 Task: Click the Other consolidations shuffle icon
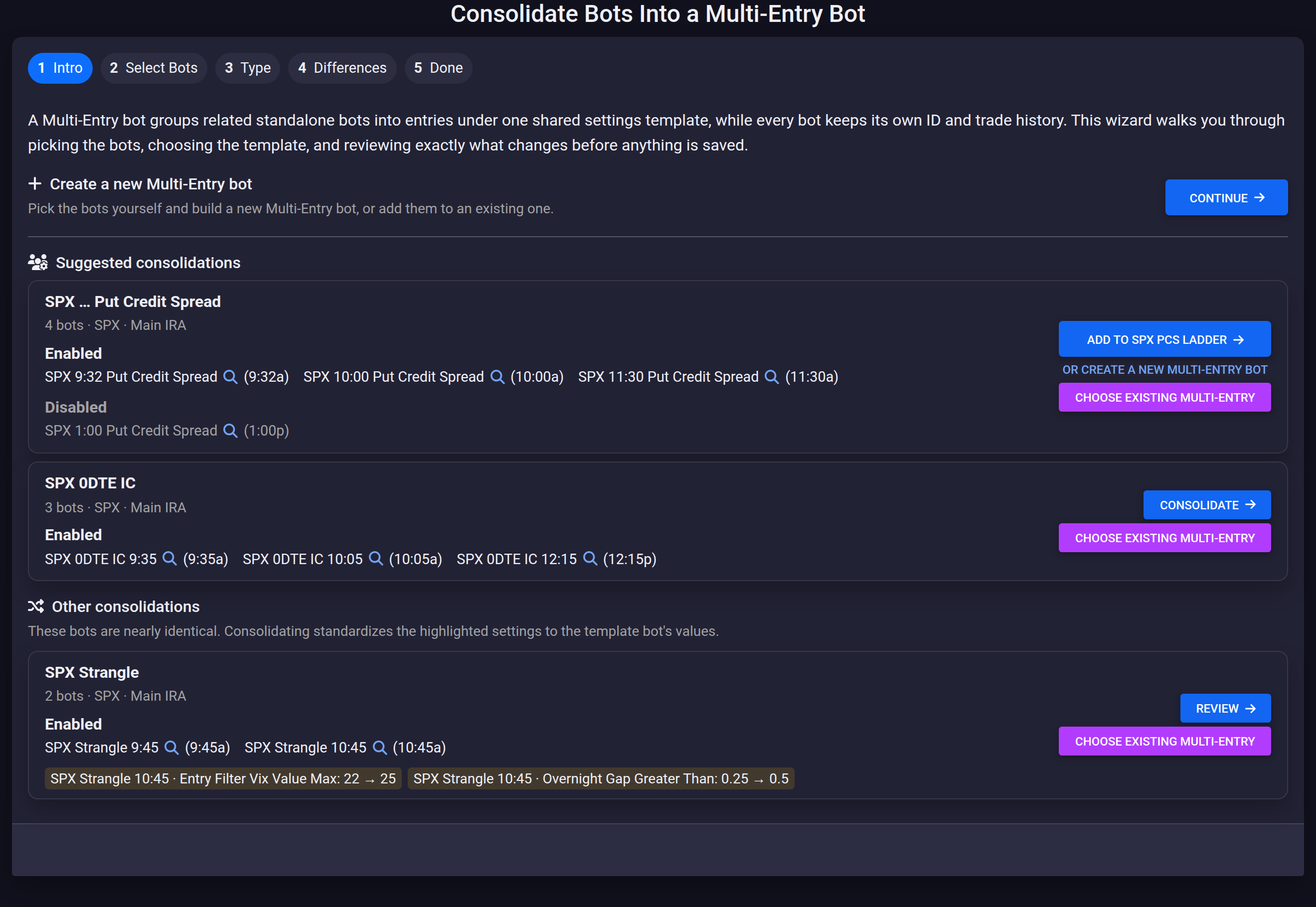click(x=36, y=606)
